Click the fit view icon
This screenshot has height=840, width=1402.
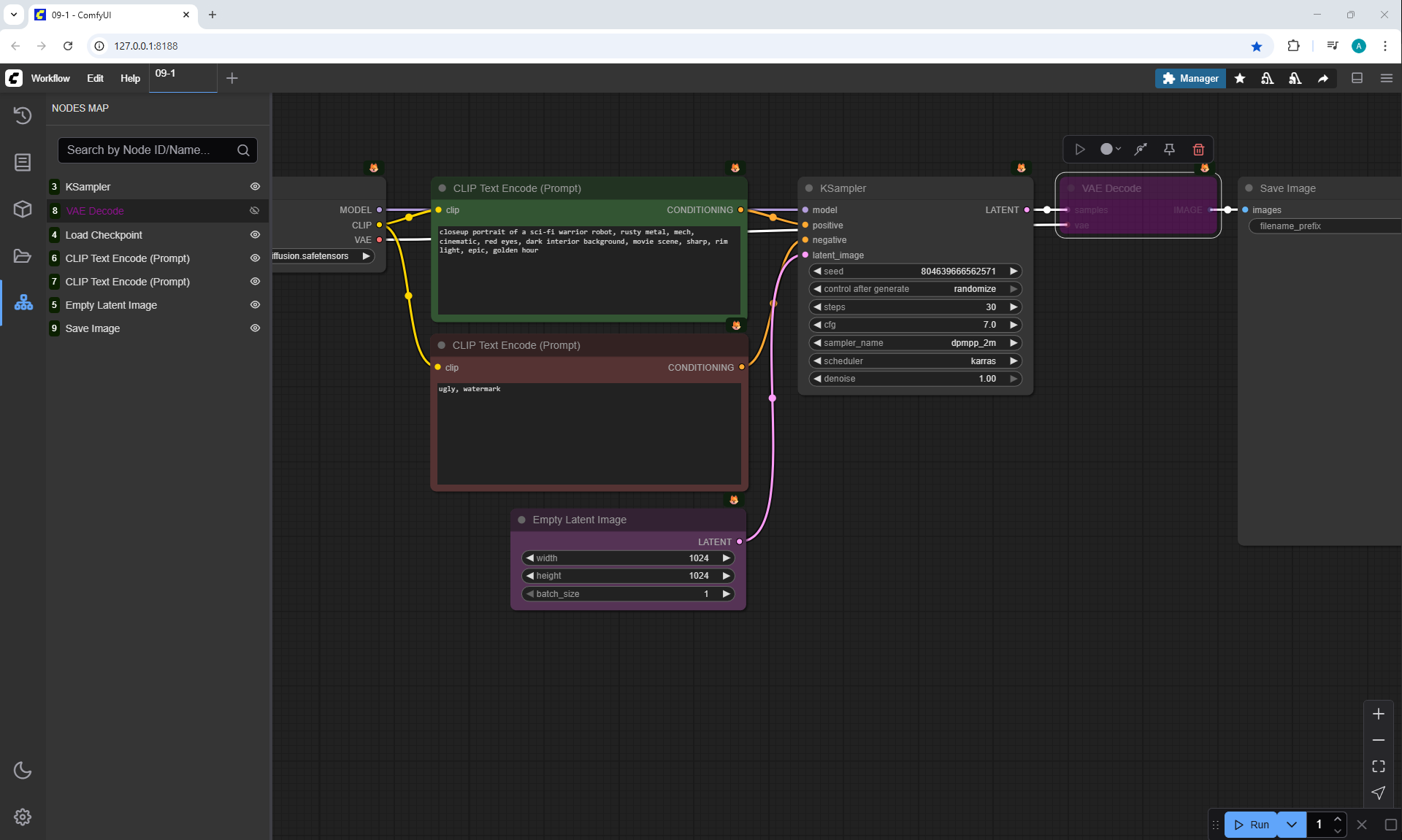click(x=1378, y=766)
